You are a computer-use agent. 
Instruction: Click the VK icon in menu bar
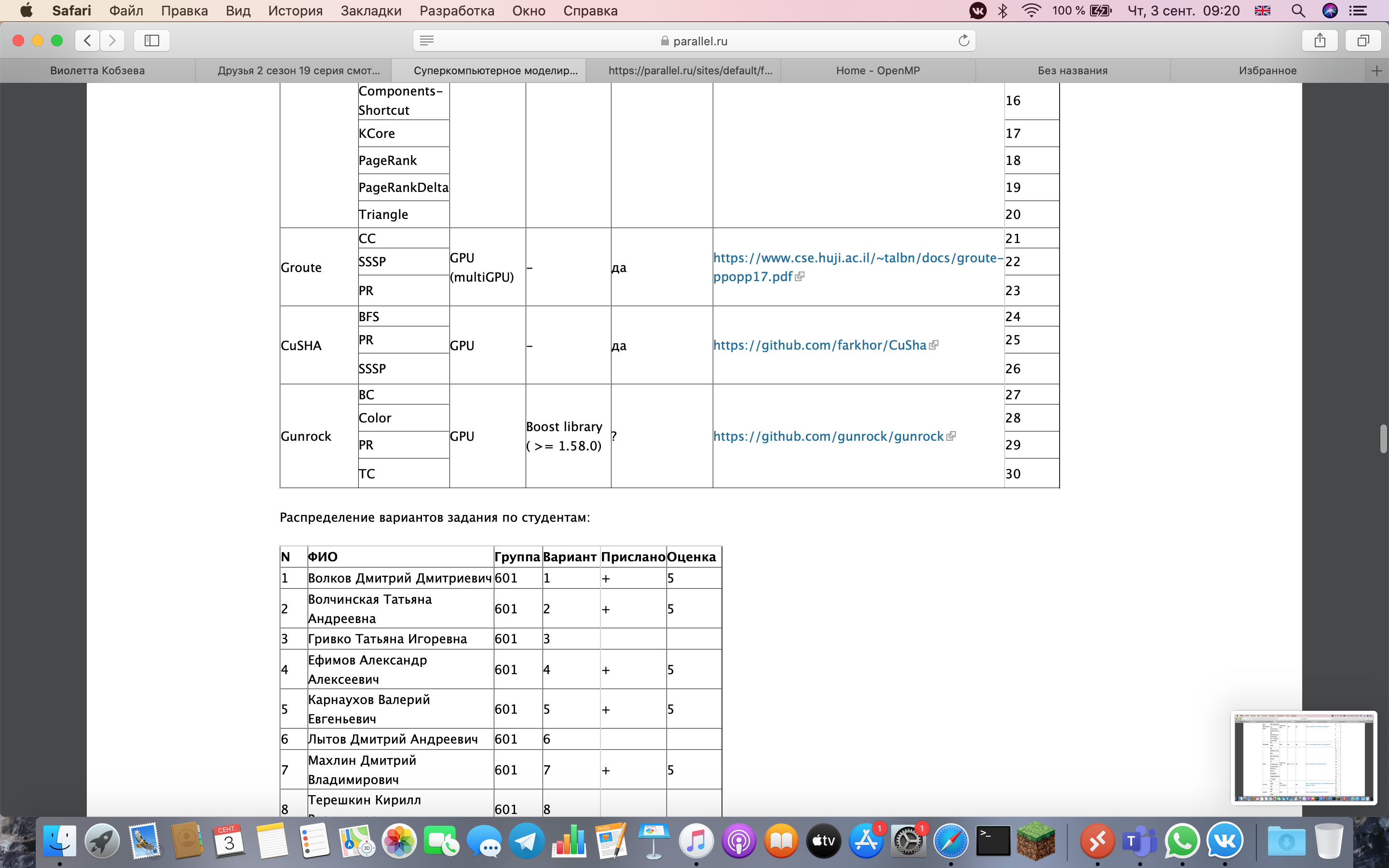978,10
